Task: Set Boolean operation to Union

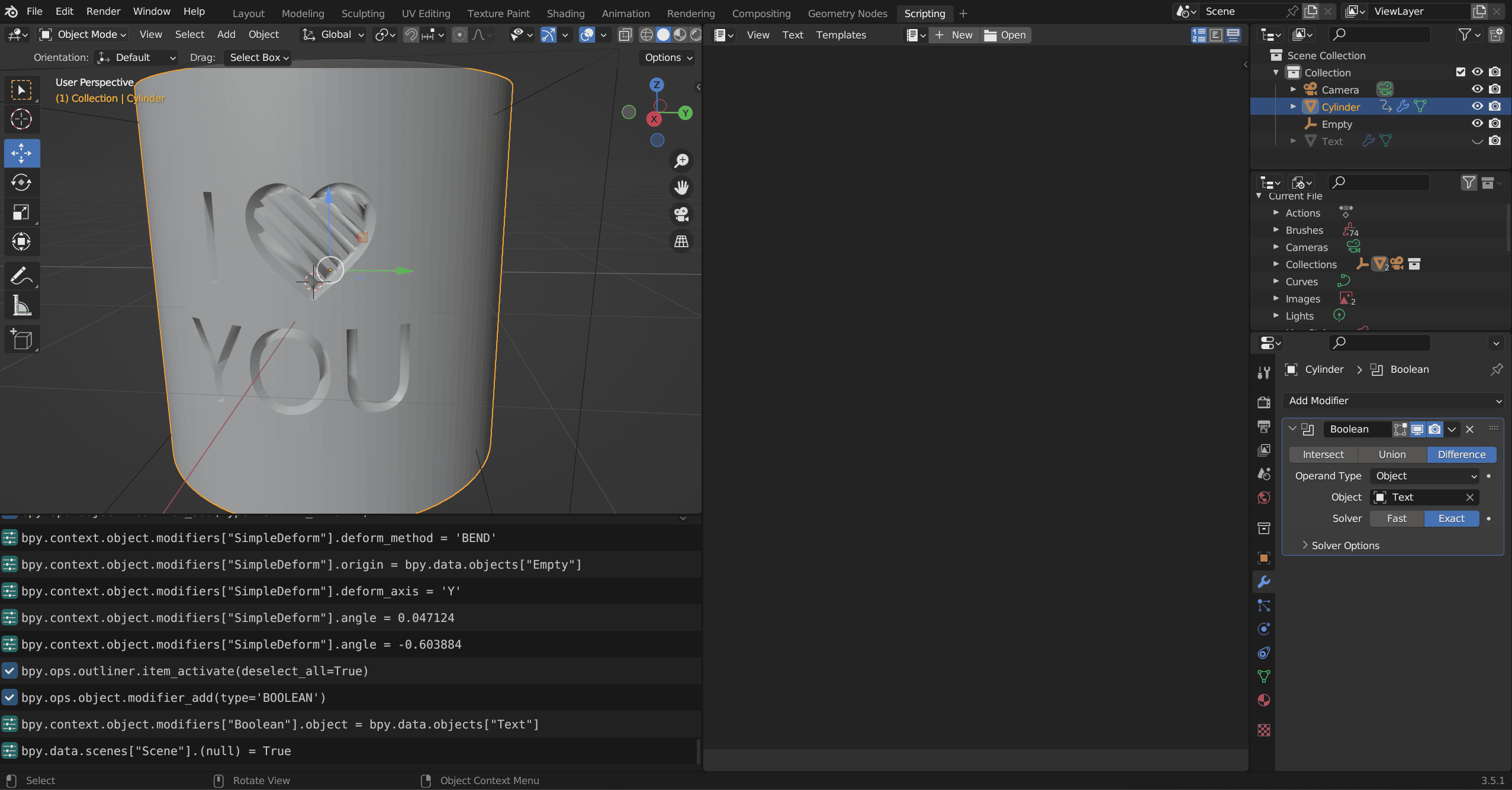Action: pos(1392,454)
